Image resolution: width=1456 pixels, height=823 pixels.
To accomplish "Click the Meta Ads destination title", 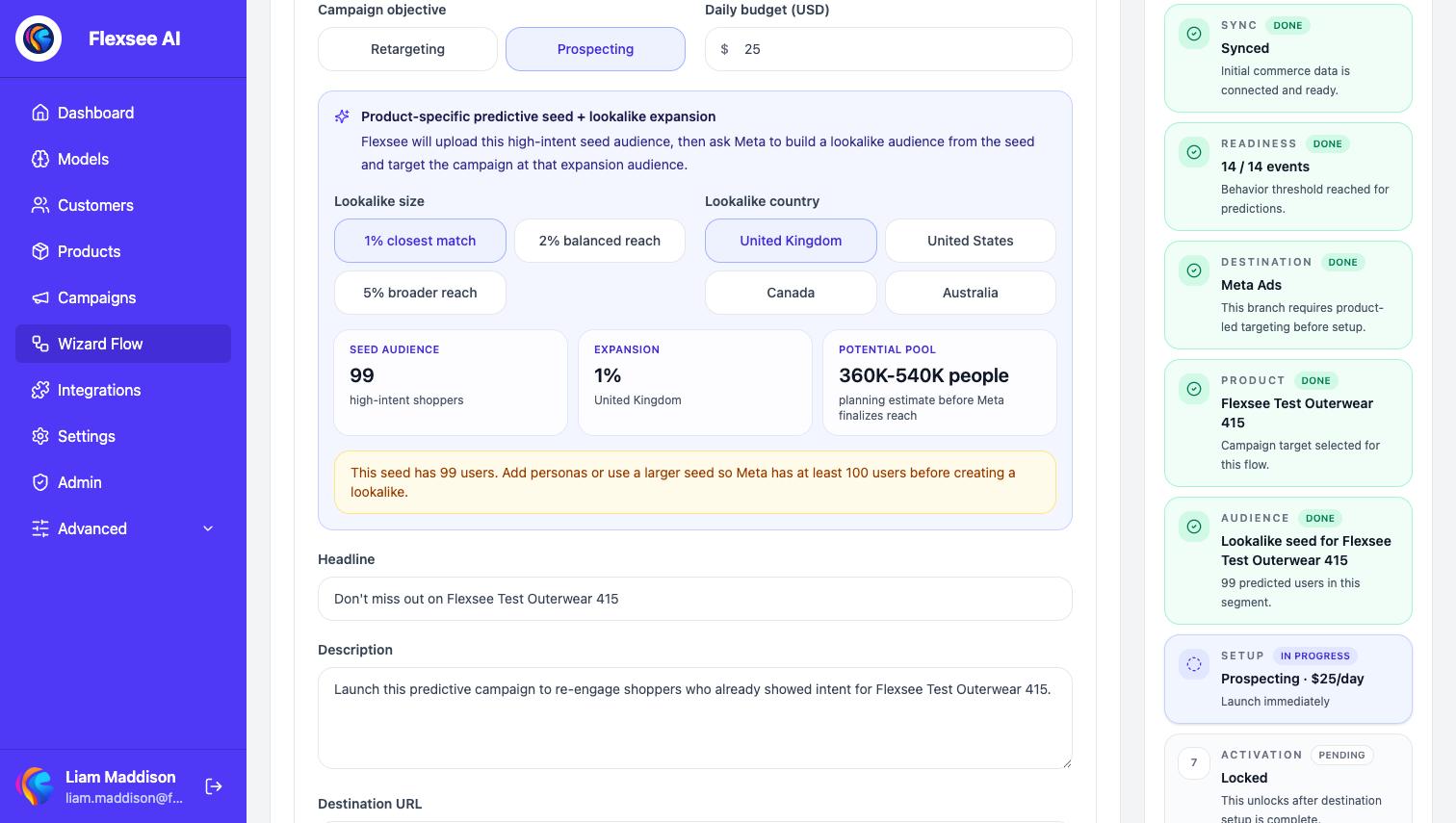I will [1251, 285].
